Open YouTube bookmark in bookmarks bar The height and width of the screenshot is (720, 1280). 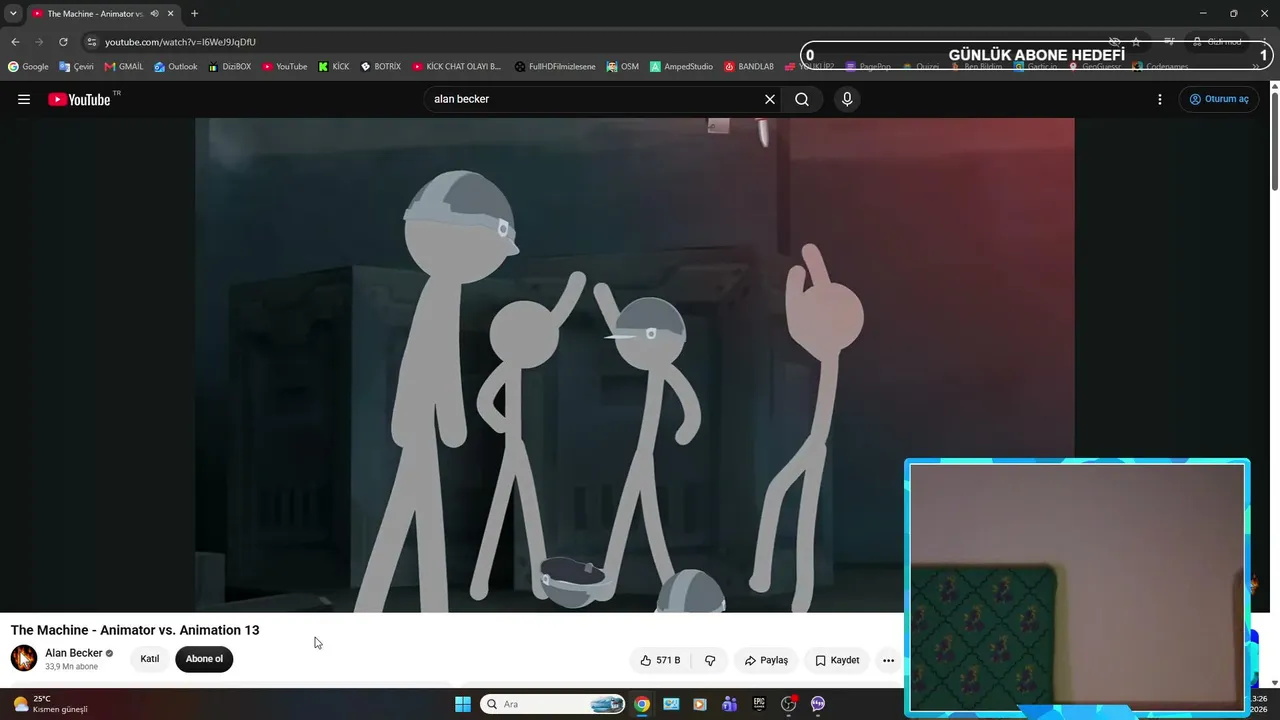tap(285, 67)
